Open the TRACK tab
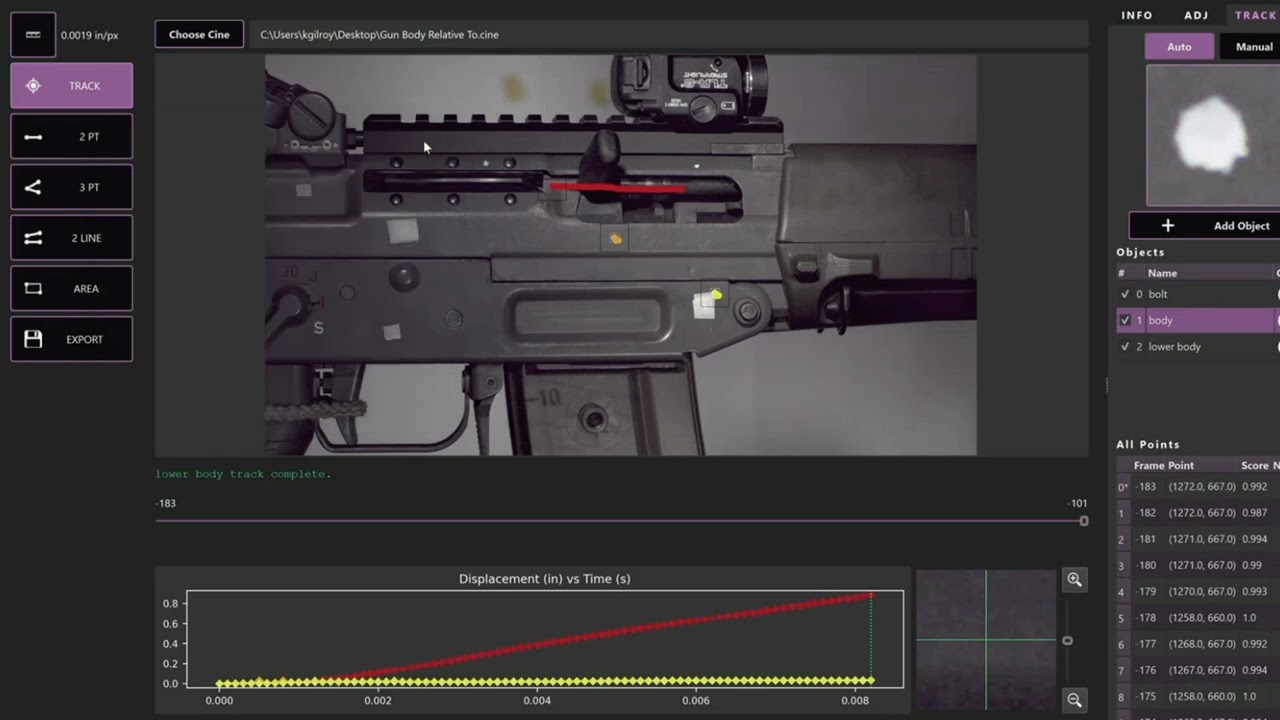The width and height of the screenshot is (1280, 720). tap(1255, 15)
